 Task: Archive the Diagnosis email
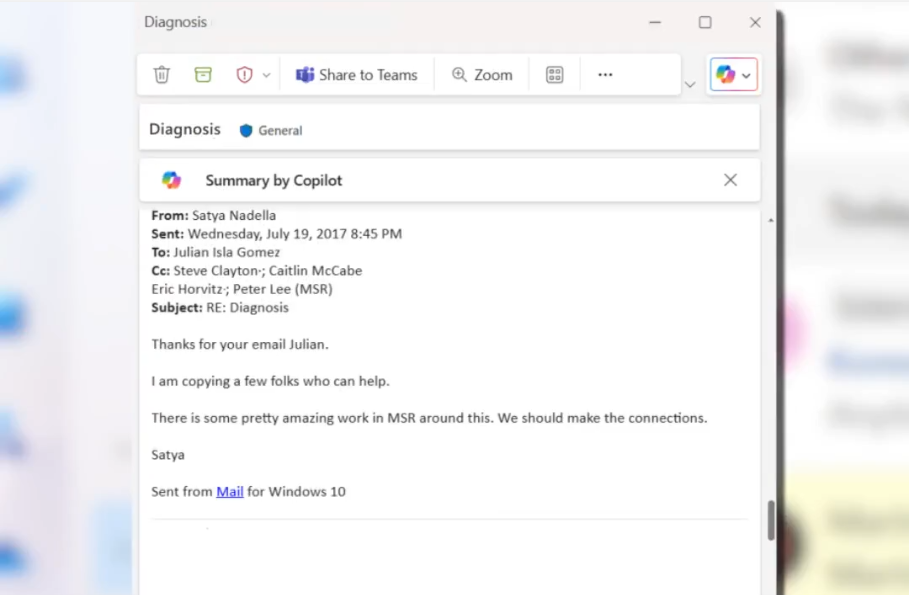[x=203, y=74]
